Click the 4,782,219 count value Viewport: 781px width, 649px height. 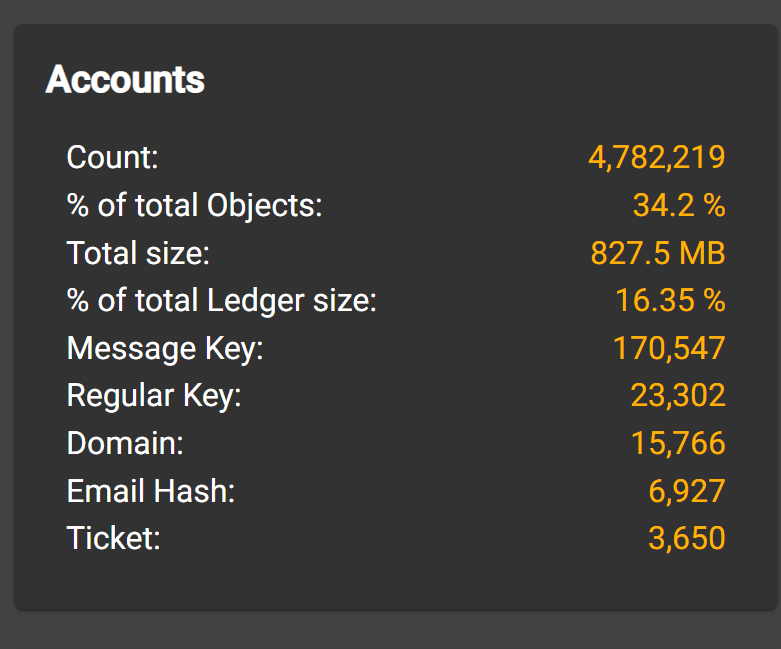(656, 157)
